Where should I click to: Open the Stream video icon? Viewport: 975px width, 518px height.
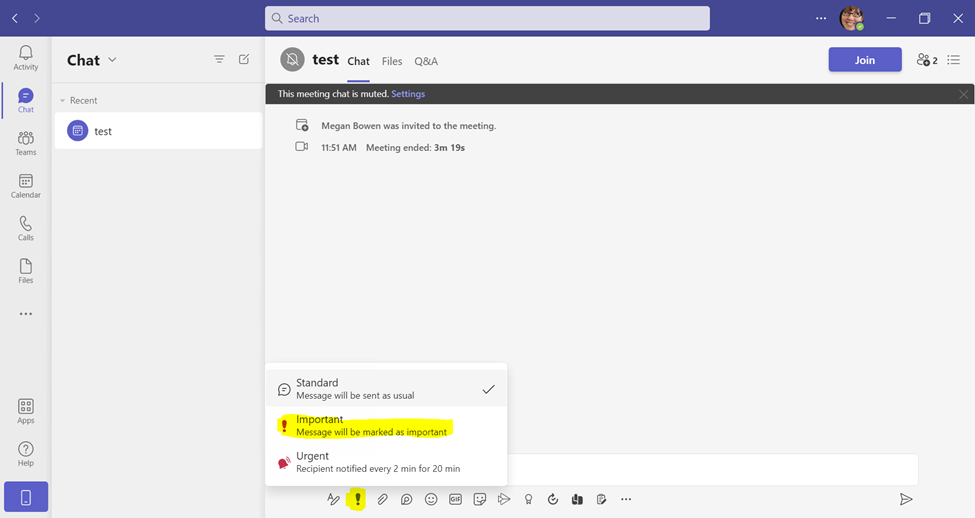coord(504,499)
